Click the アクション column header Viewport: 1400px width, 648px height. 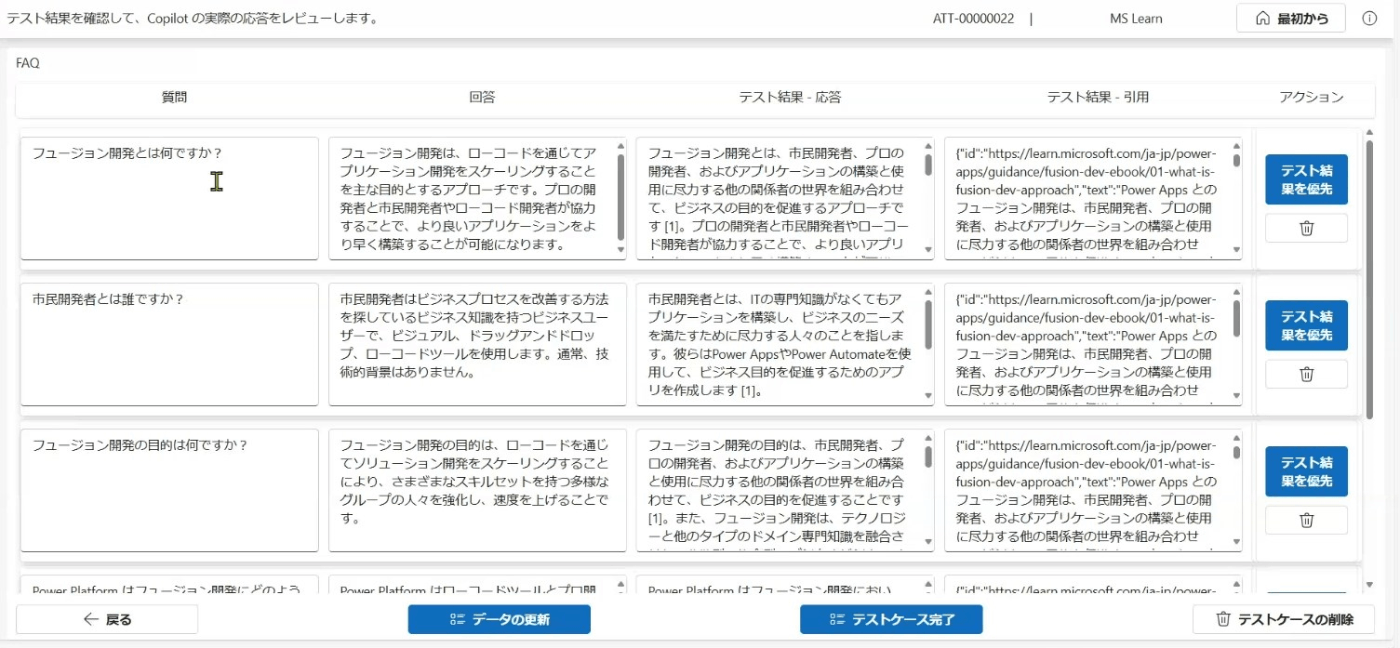tap(1311, 97)
